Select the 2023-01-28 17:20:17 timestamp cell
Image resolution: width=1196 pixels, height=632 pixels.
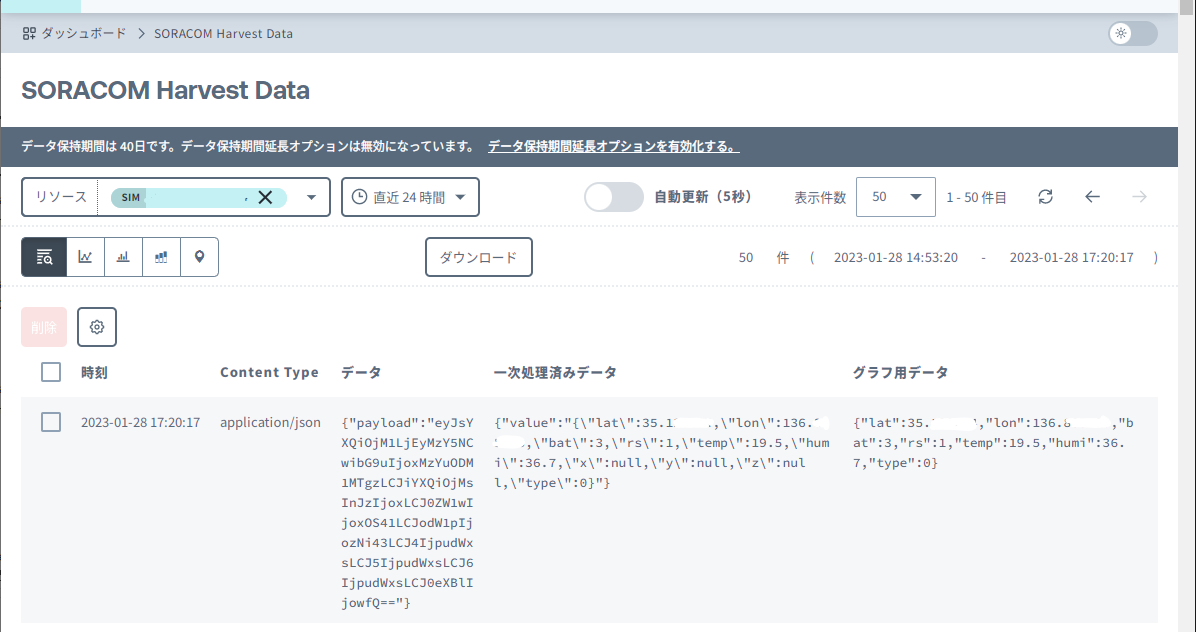pyautogui.click(x=140, y=422)
